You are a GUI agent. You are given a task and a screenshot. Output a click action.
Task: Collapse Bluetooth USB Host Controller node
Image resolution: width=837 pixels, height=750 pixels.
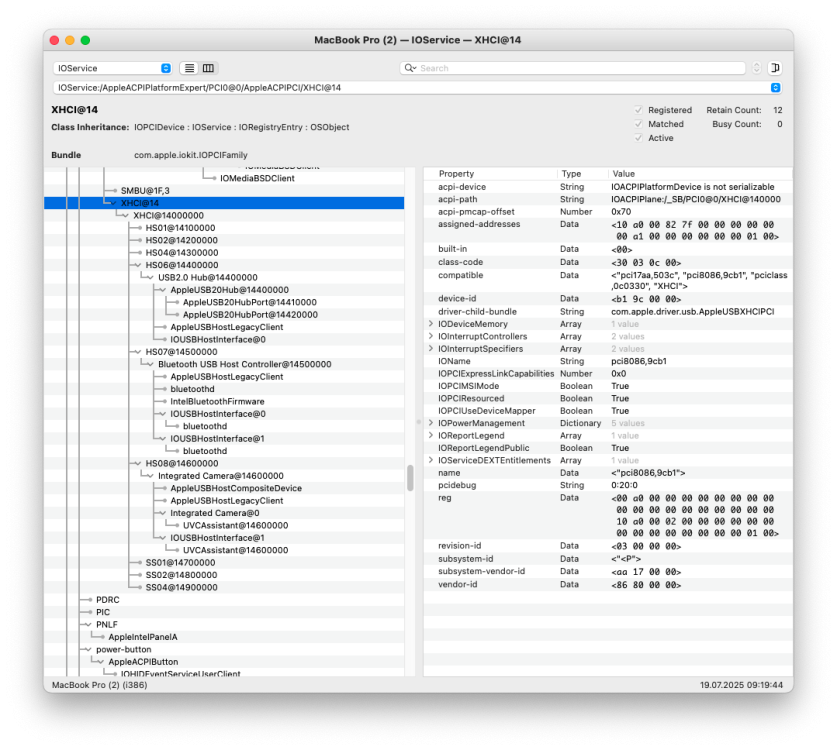pyautogui.click(x=150, y=364)
